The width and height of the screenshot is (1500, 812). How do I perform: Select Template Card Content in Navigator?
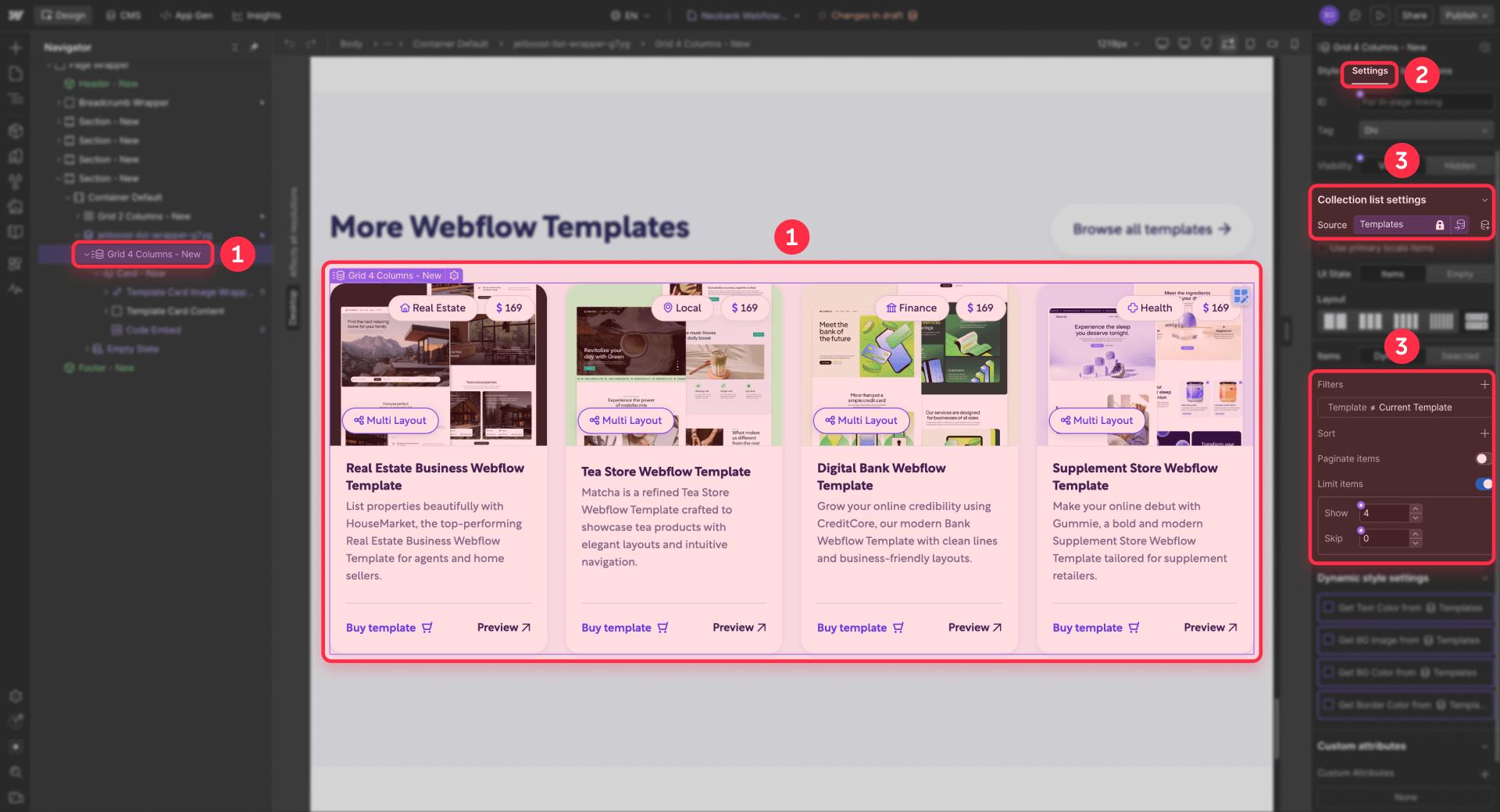175,312
